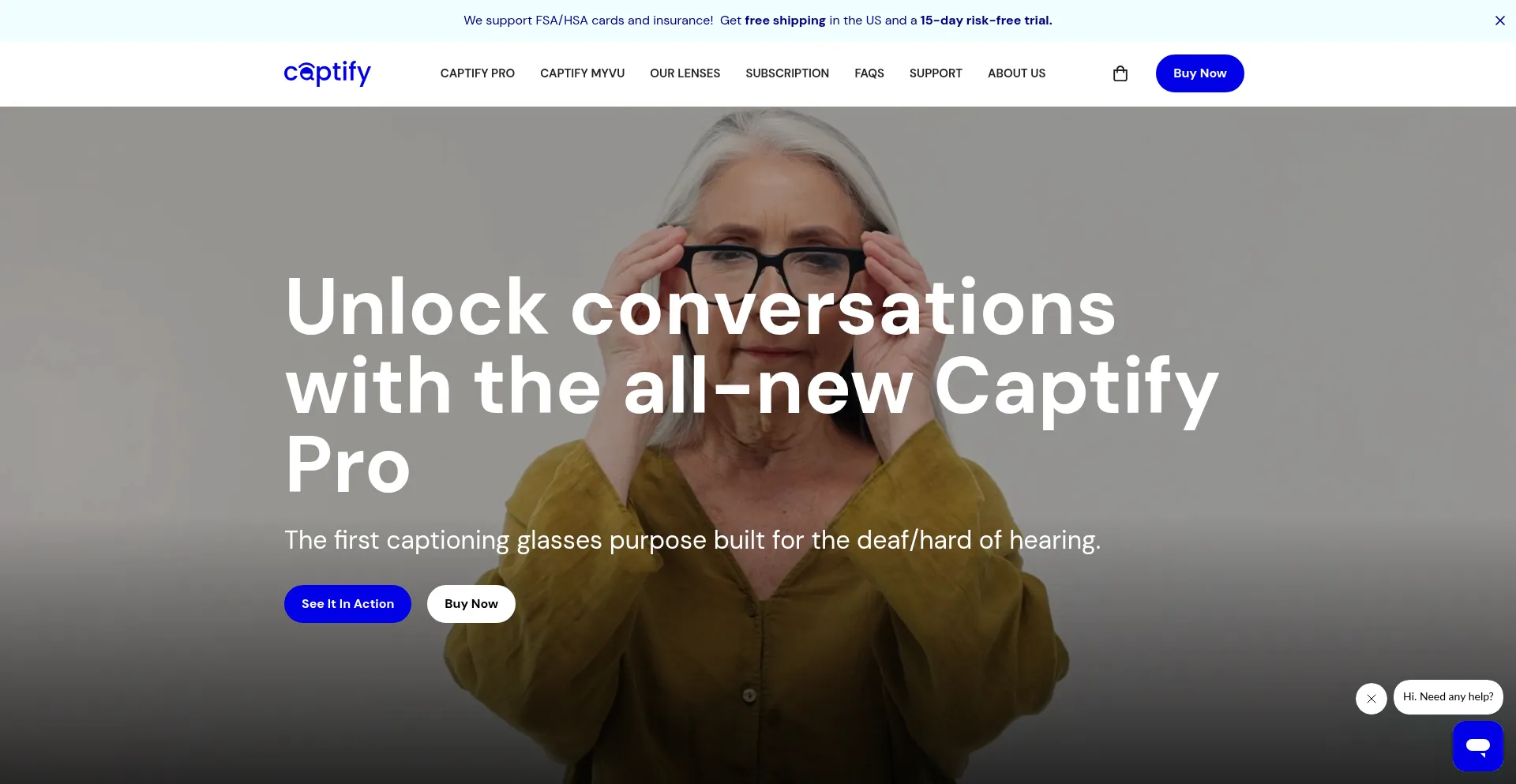Go home via the Captify logo
Screen dimensions: 1516x784
pos(328,73)
